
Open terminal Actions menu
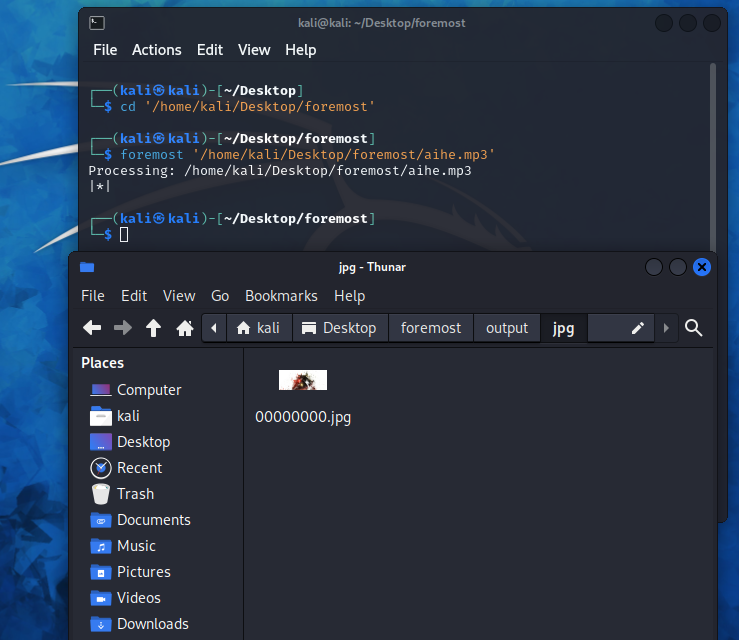156,50
